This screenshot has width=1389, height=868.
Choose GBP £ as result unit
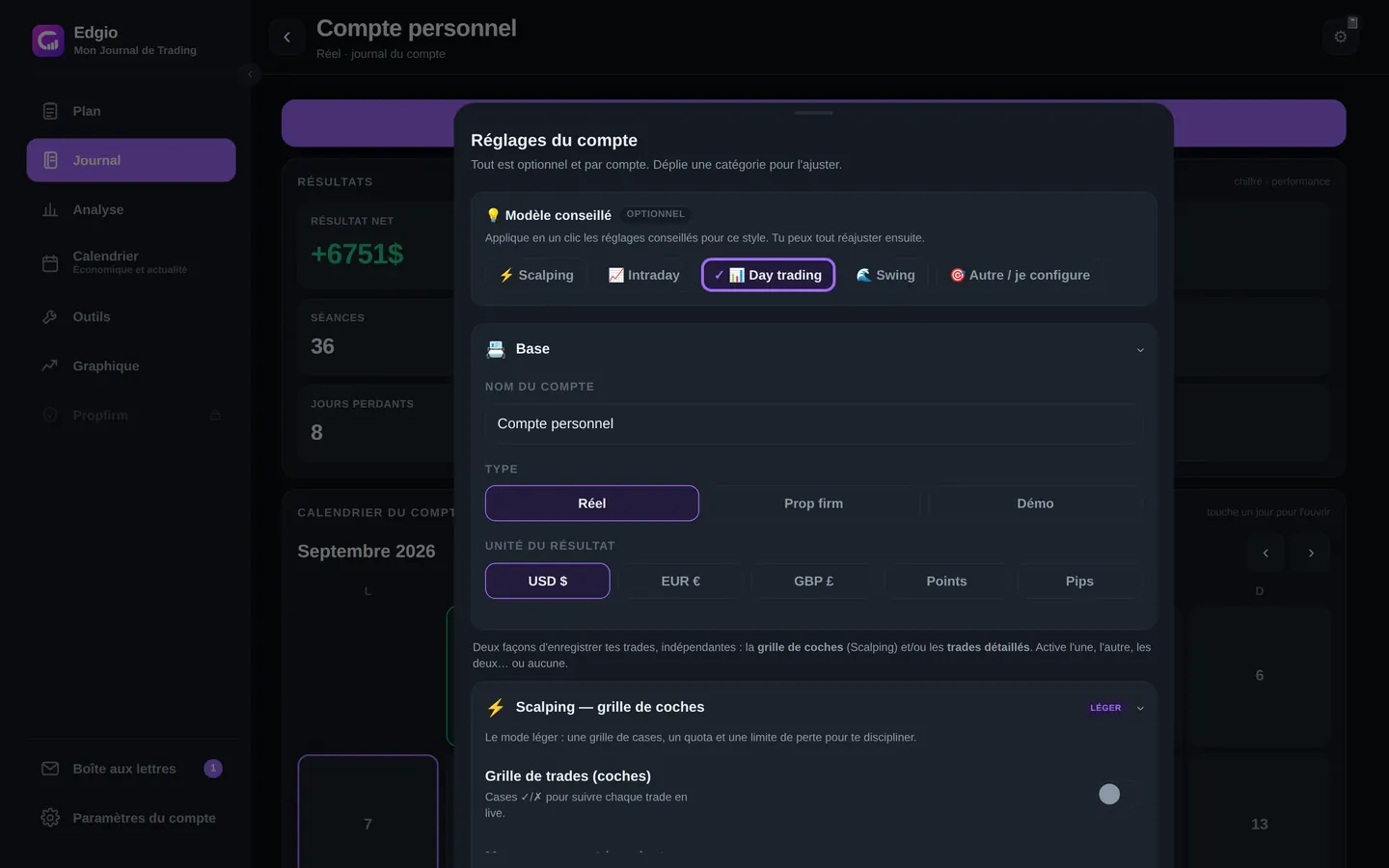click(814, 581)
